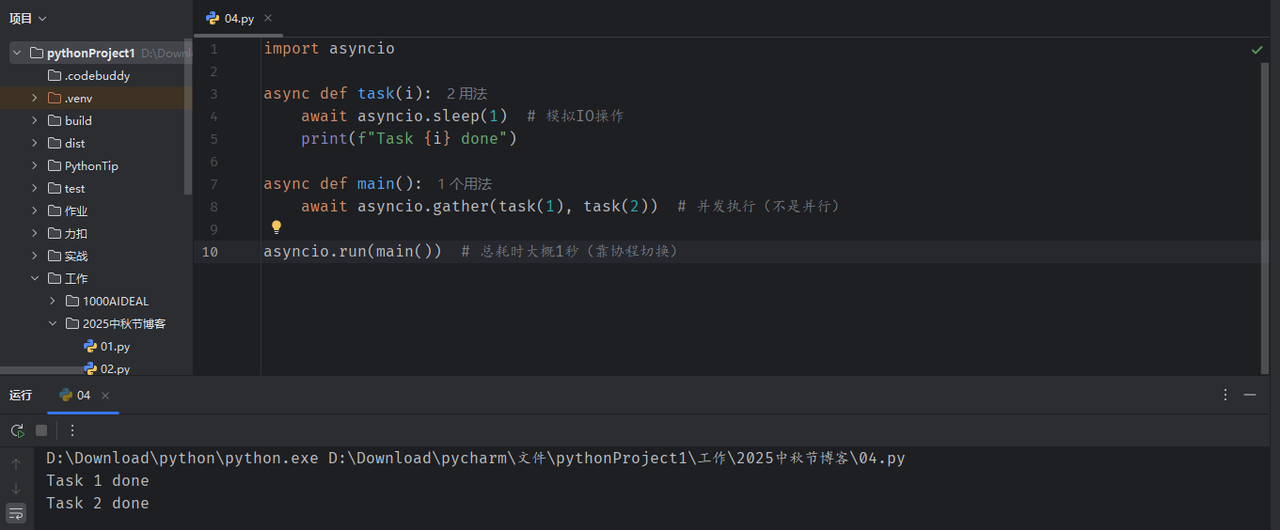Image resolution: width=1280 pixels, height=530 pixels.
Task: Click the "2 用法" usages hint
Action: coord(467,94)
